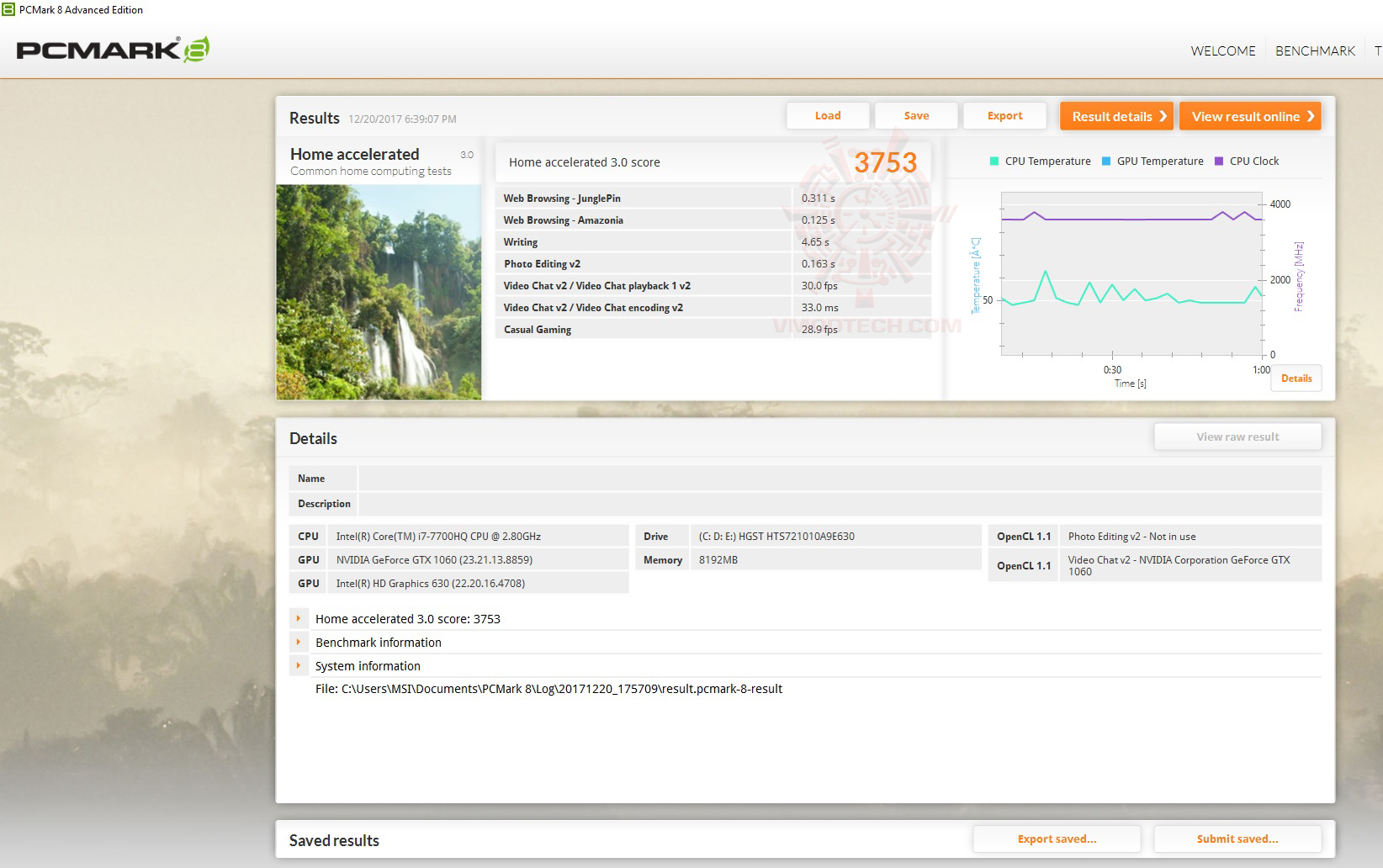The image size is (1383, 868).
Task: Click the result file path text
Action: [548, 689]
